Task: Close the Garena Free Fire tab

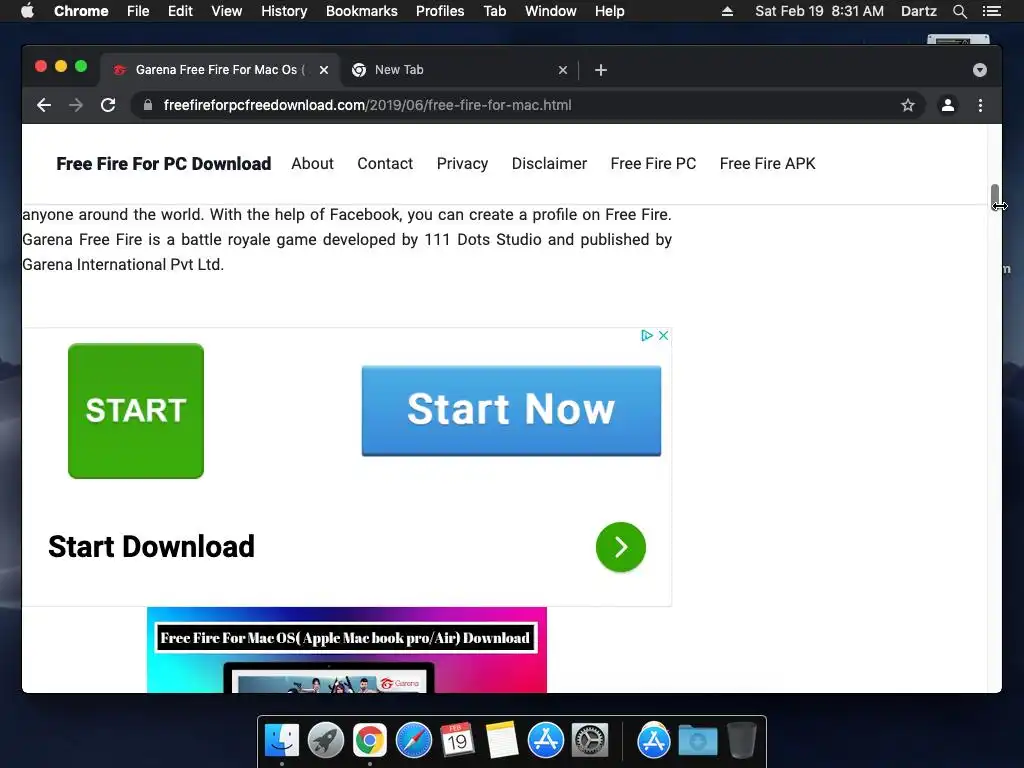Action: (x=324, y=70)
